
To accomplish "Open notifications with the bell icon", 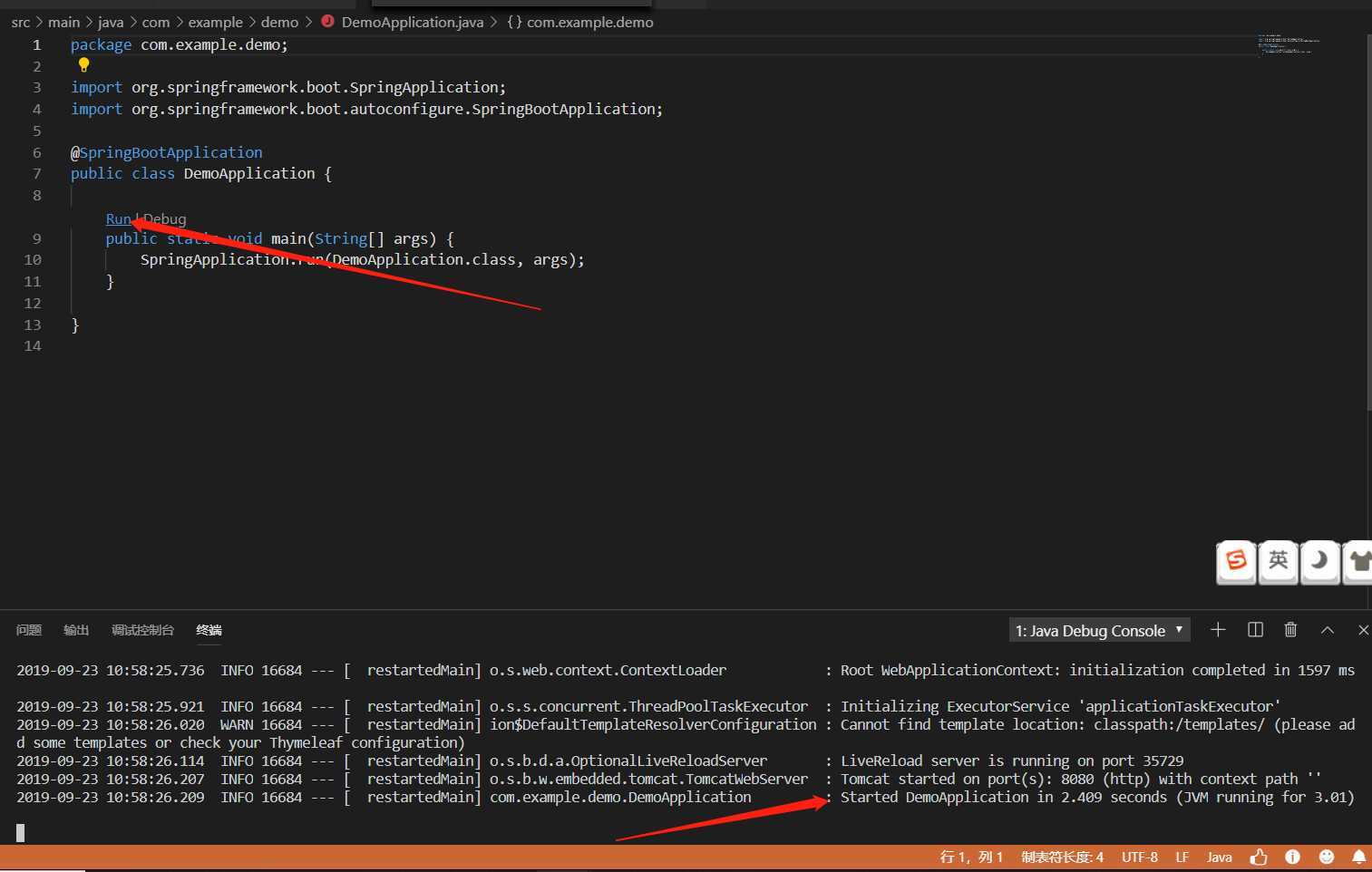I will (1359, 857).
